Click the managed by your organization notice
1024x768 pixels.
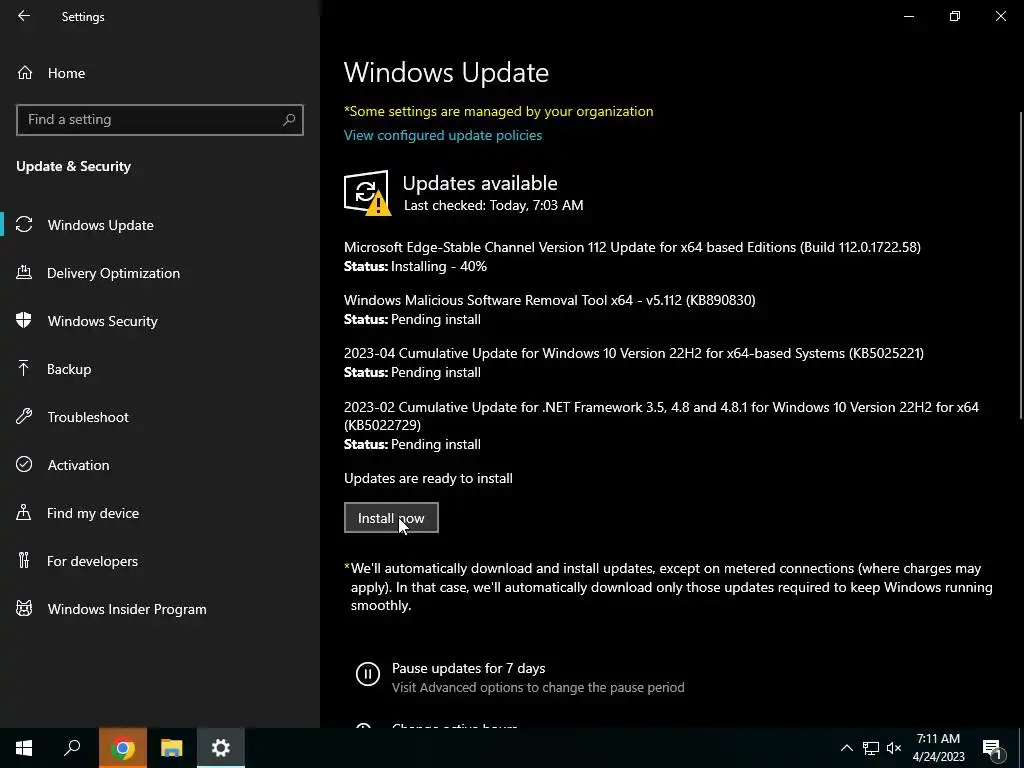point(498,111)
